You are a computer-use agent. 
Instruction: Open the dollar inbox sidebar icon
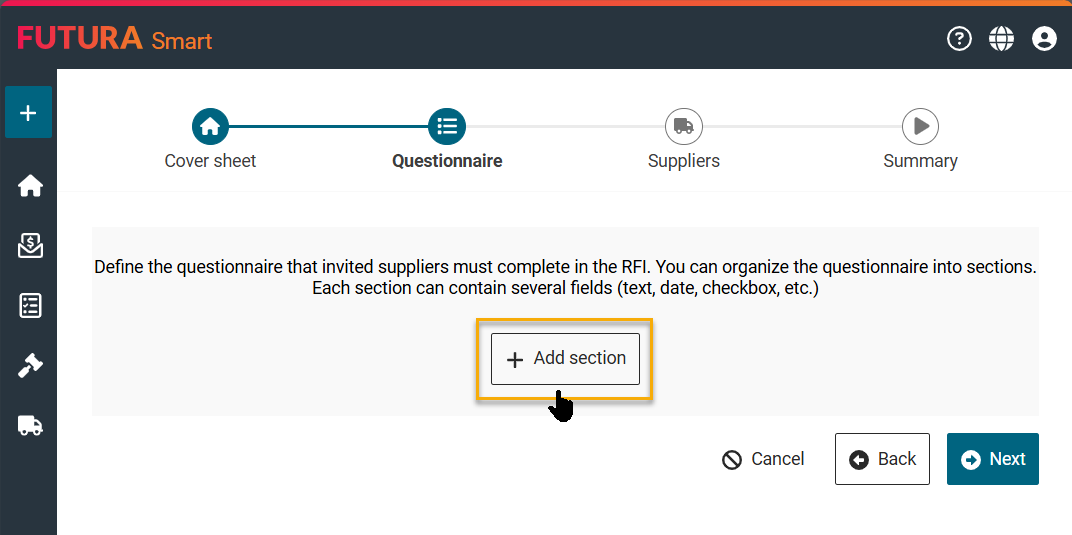click(x=30, y=246)
